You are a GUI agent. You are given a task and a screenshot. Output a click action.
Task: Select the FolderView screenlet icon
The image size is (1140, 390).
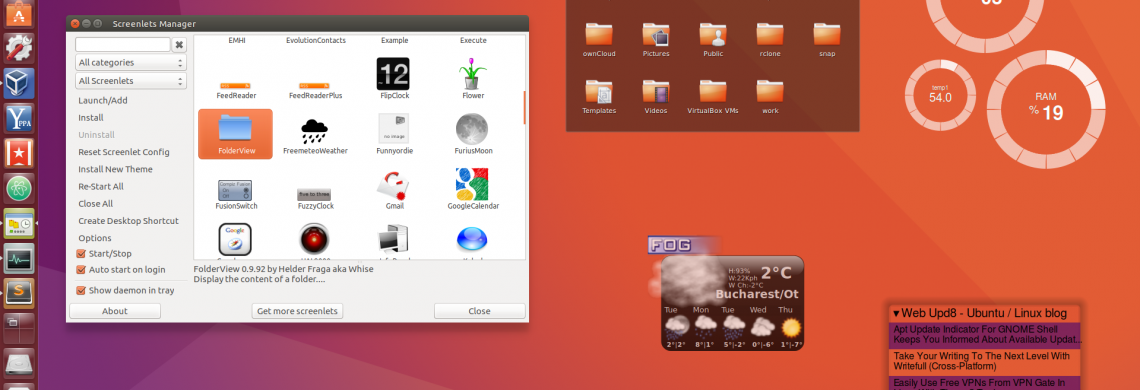pos(236,129)
